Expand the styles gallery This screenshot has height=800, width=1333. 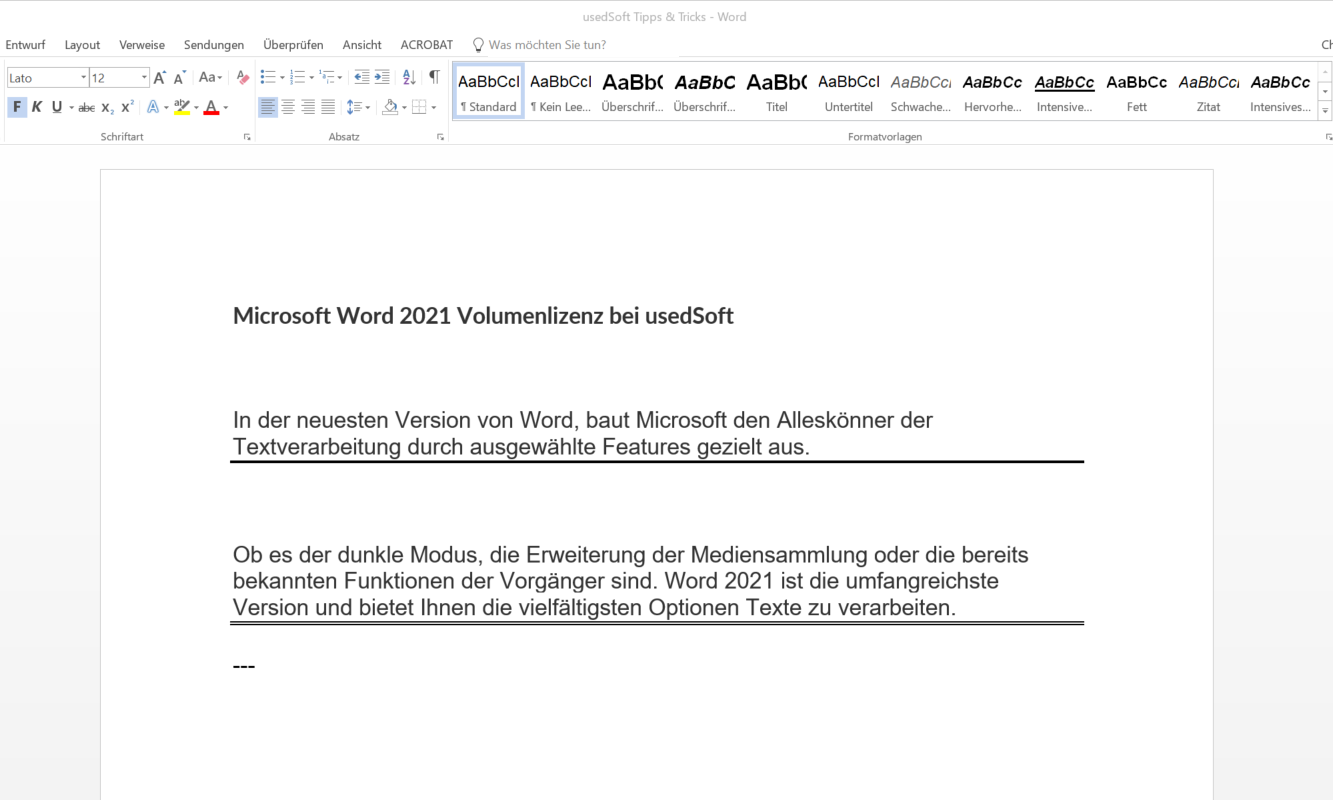[x=1326, y=110]
